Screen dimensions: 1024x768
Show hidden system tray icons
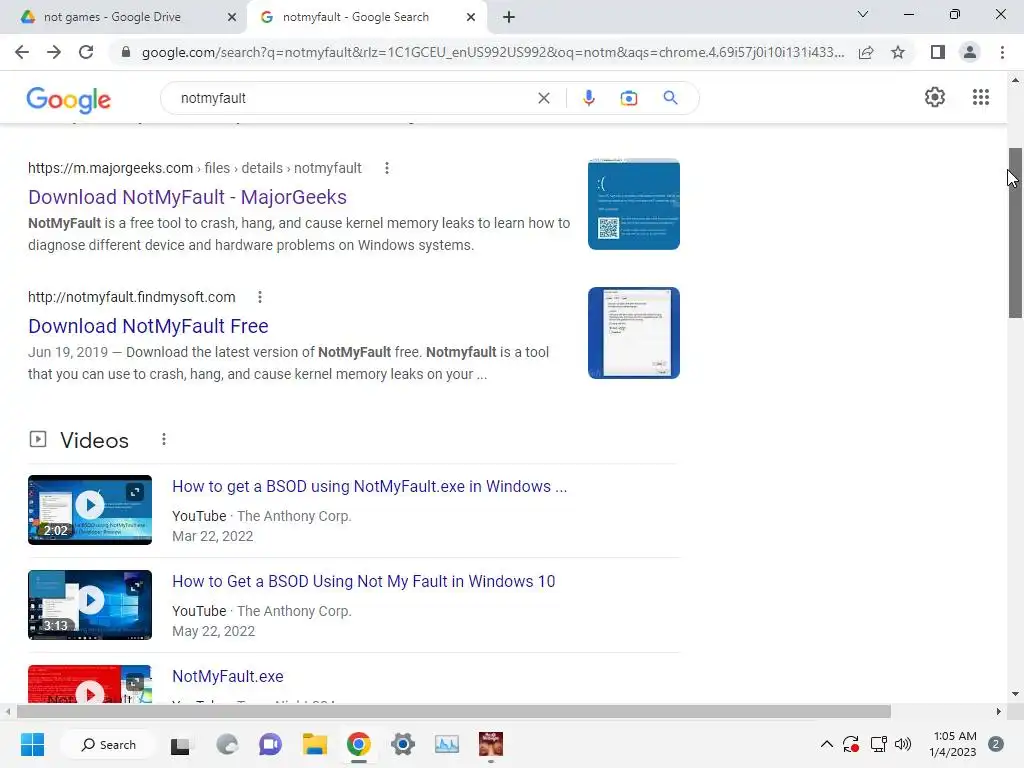[826, 744]
